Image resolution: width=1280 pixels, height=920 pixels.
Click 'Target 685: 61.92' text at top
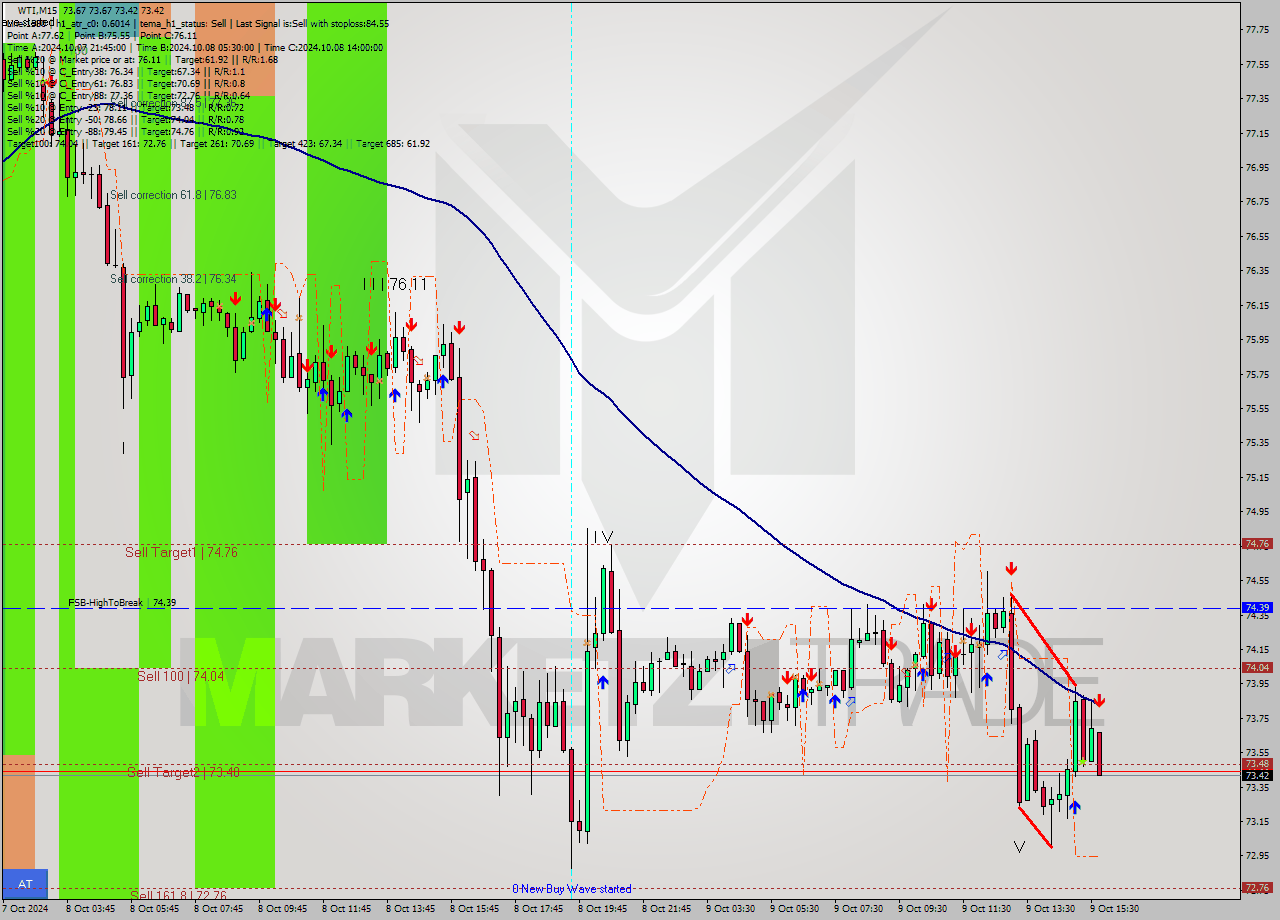393,143
